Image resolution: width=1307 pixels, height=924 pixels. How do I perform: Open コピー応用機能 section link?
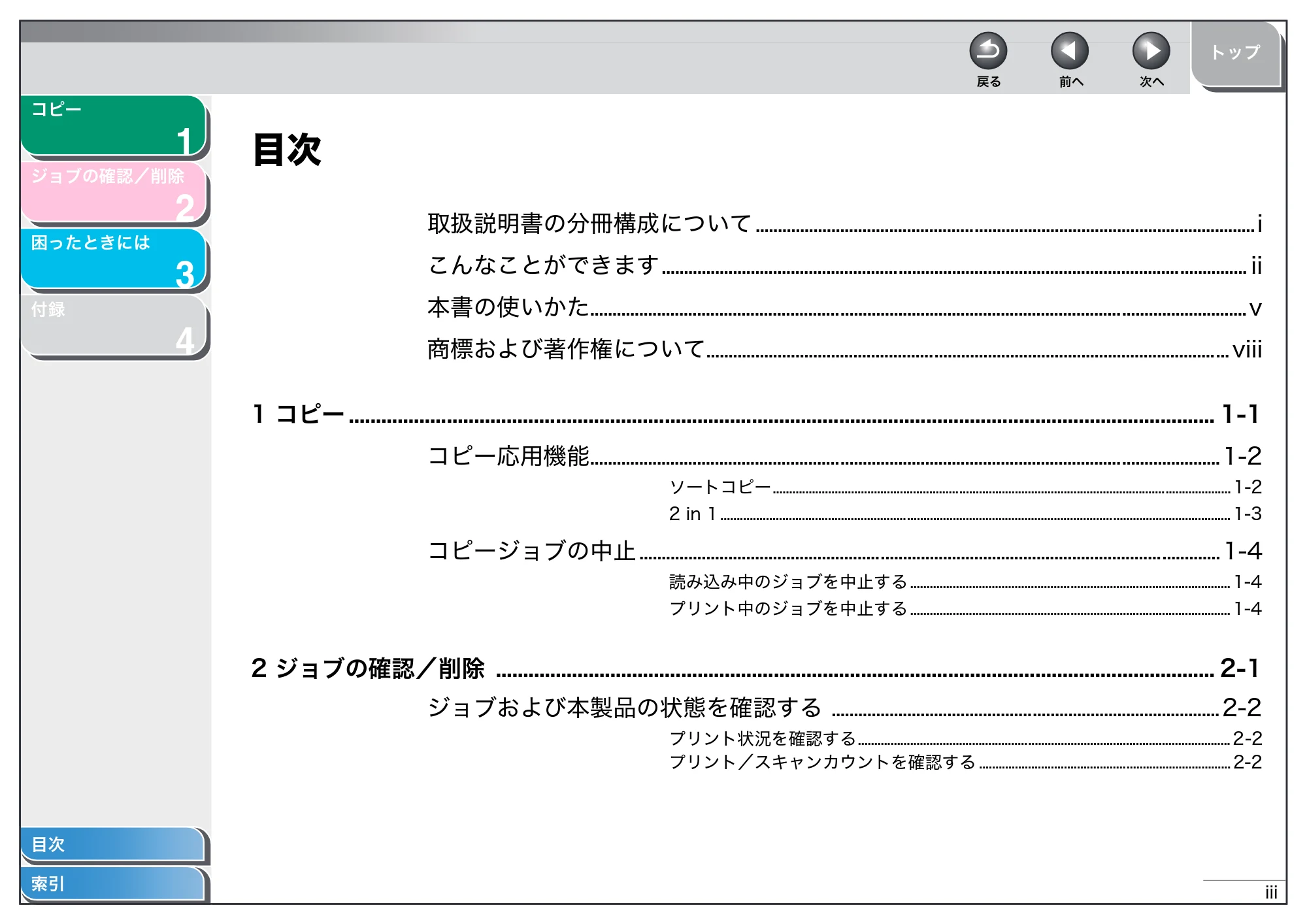844,456
